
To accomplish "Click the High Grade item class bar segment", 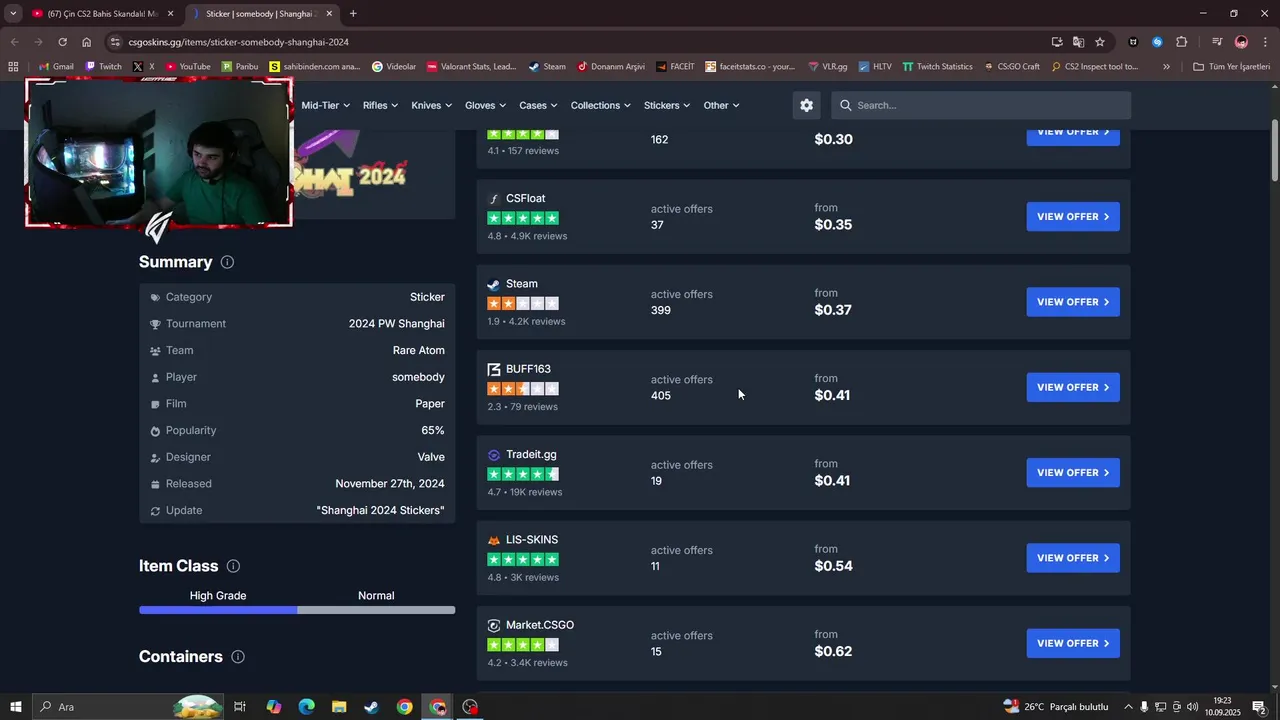I will pyautogui.click(x=218, y=610).
